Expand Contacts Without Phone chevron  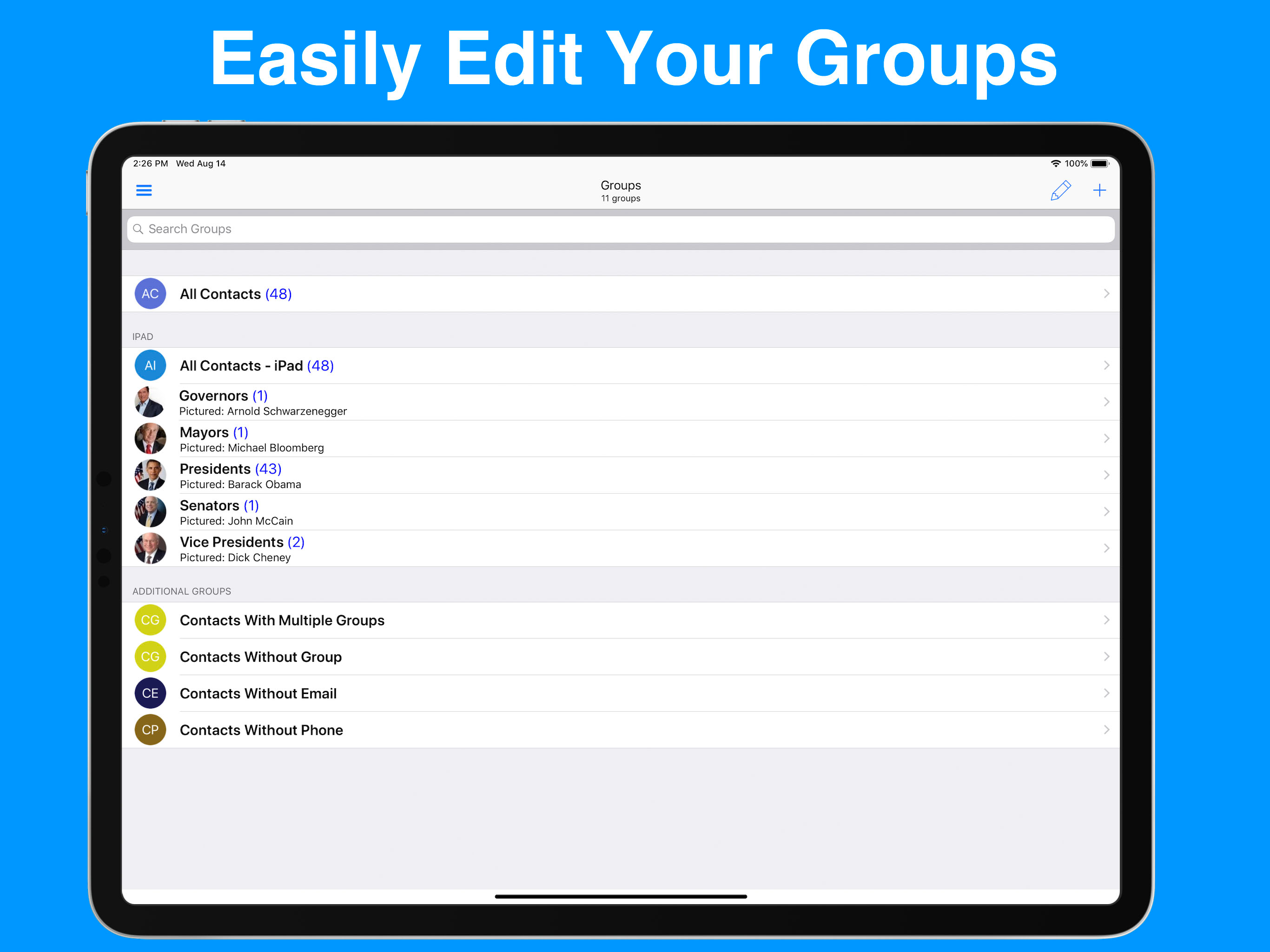(1106, 730)
